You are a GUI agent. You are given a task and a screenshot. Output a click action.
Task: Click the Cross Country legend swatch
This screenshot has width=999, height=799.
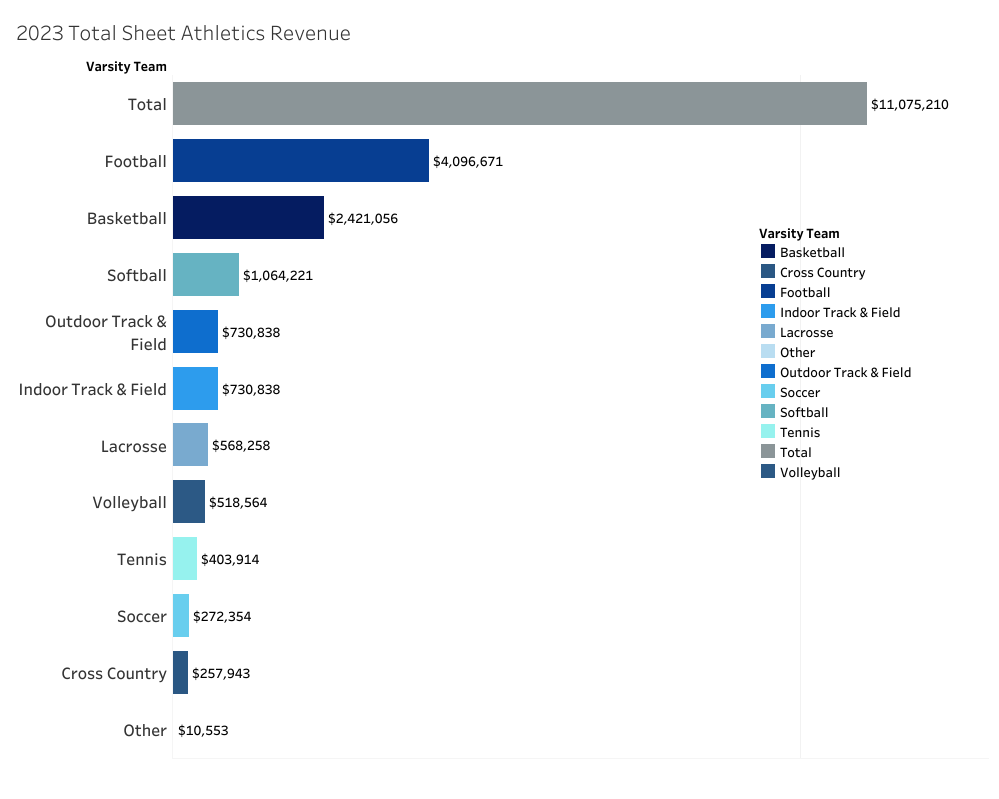pos(768,272)
